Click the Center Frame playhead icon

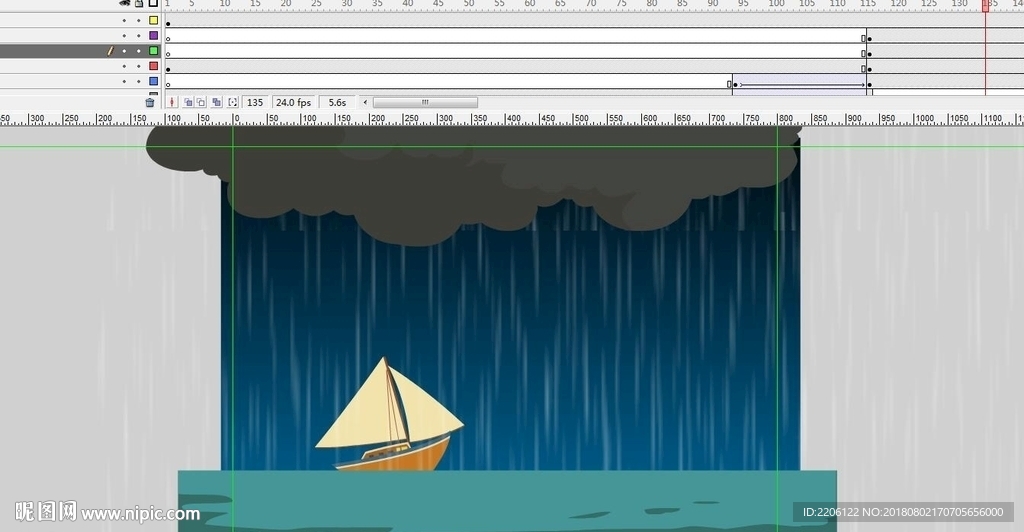[x=172, y=102]
